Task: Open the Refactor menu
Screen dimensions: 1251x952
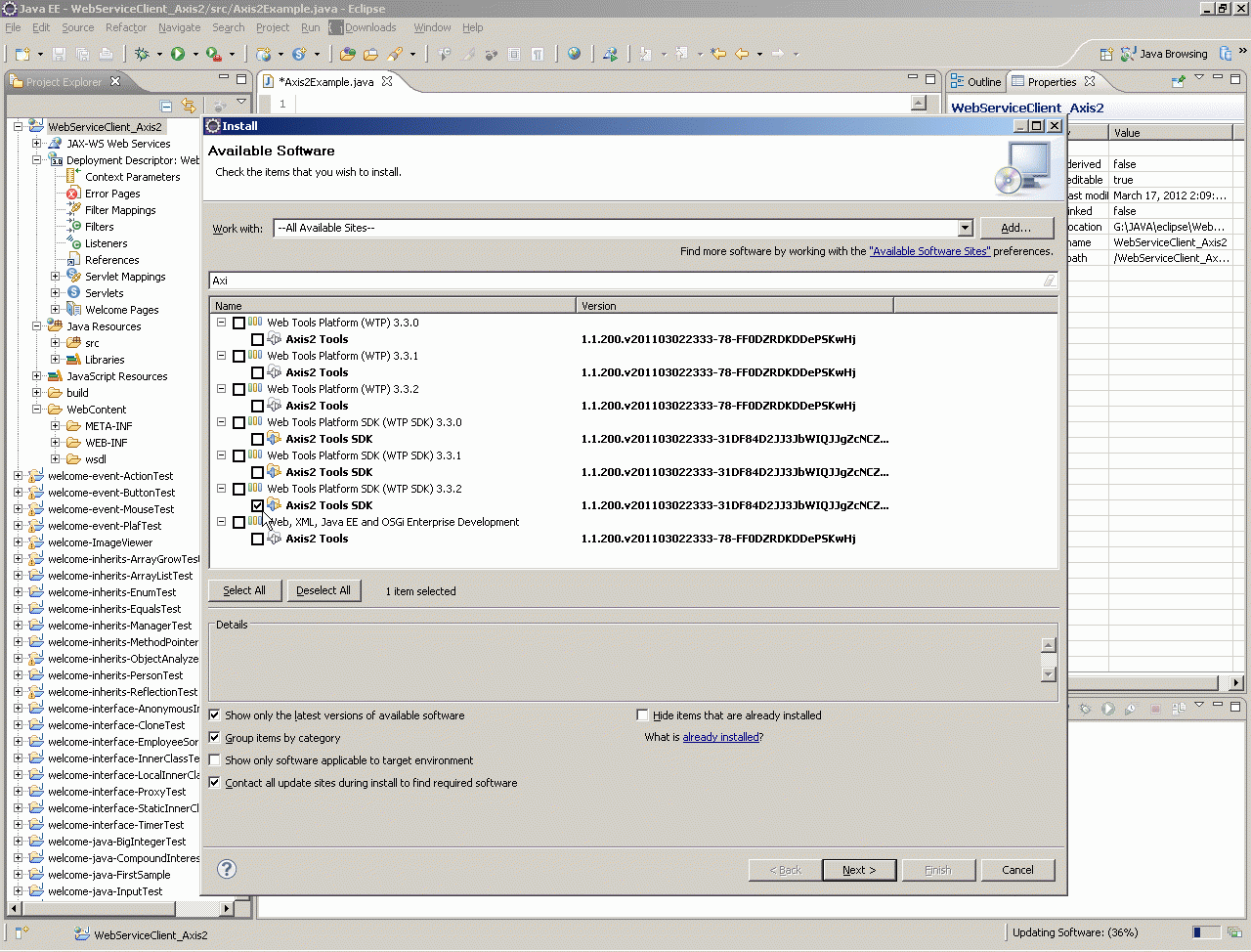Action: click(126, 27)
